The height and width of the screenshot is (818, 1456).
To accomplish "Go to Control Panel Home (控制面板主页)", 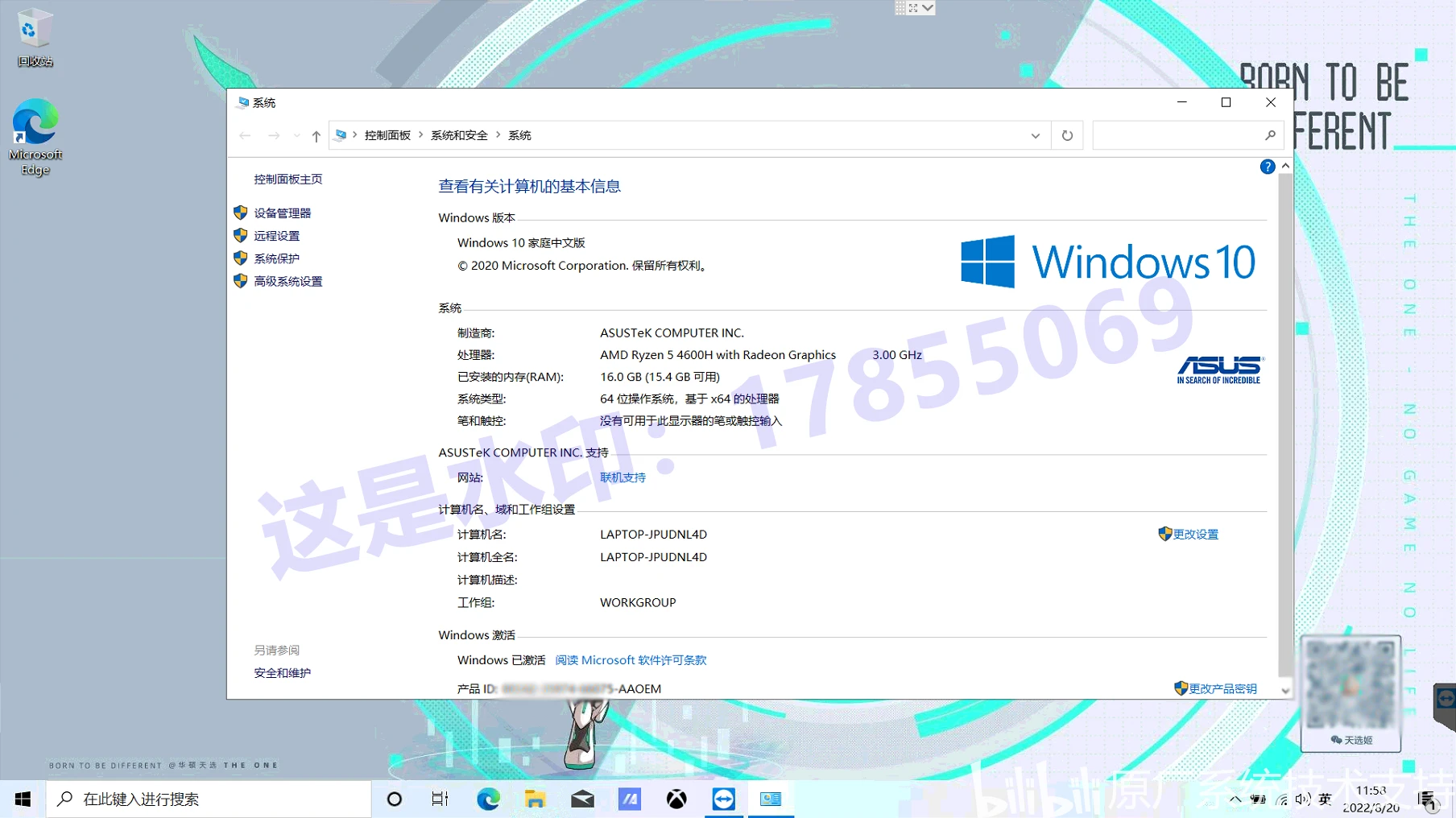I will pos(287,179).
